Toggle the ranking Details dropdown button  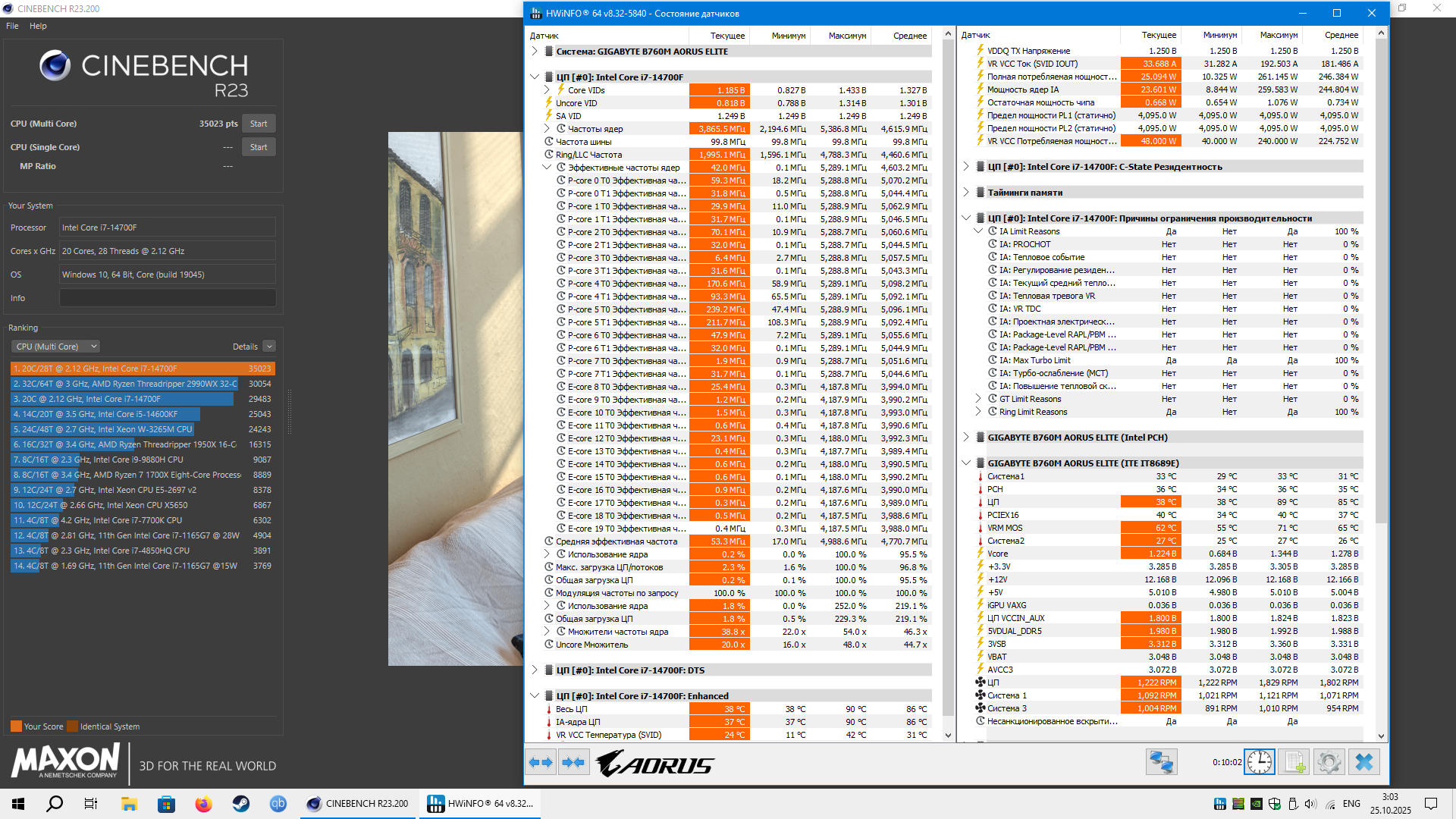[269, 347]
